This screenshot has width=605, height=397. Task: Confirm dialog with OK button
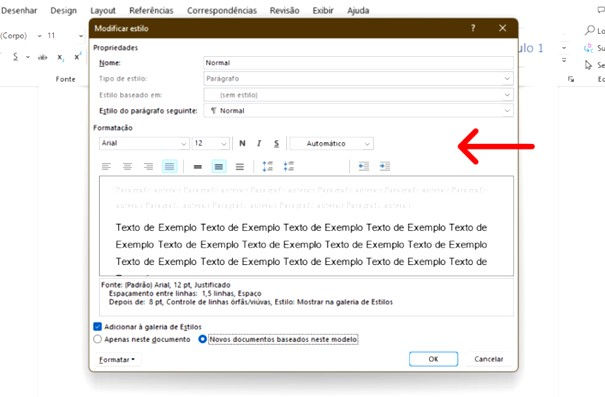[x=433, y=359]
